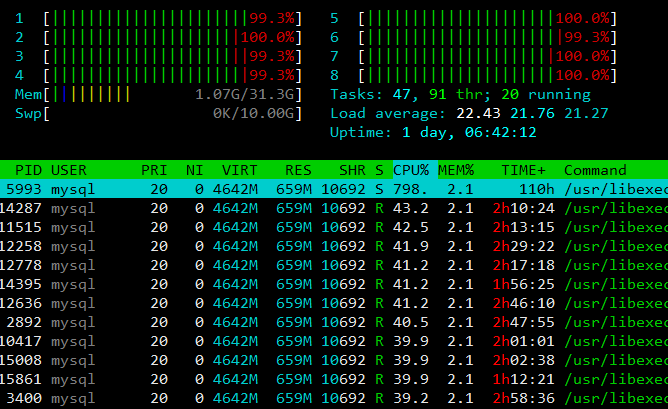Select process row with PID 3400
Viewport: 668px width, 409px height.
[x=334, y=398]
